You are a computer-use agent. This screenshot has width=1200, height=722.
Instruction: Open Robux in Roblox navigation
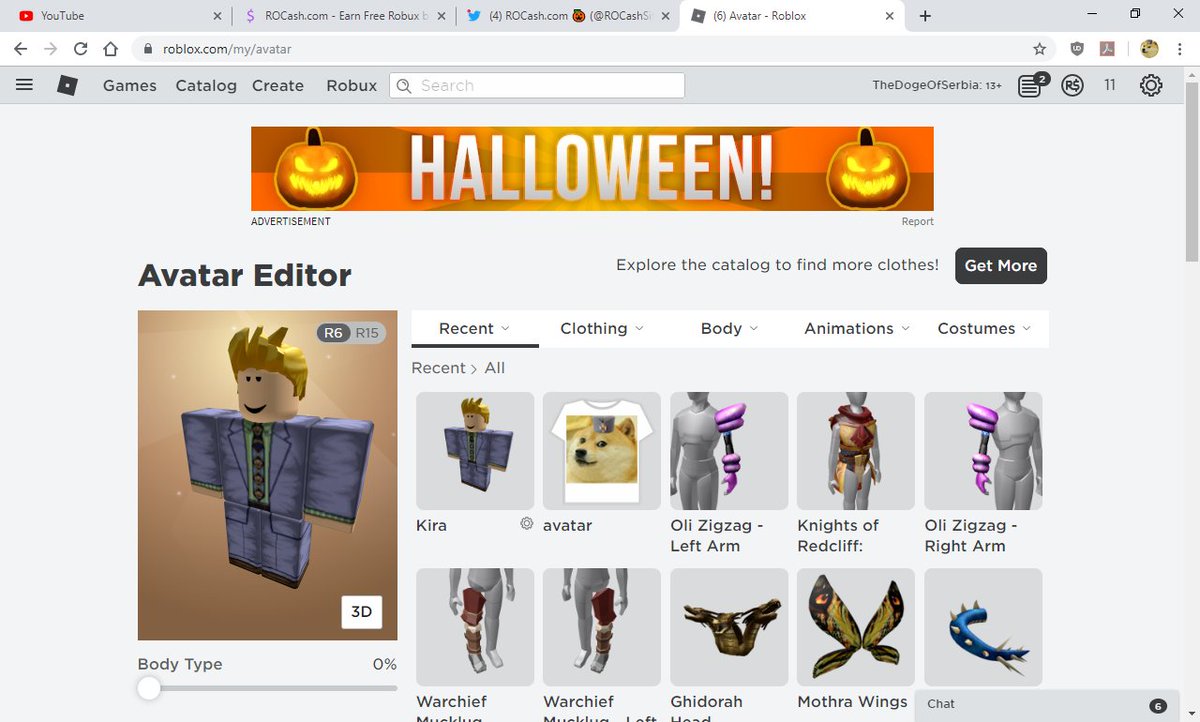pyautogui.click(x=352, y=86)
